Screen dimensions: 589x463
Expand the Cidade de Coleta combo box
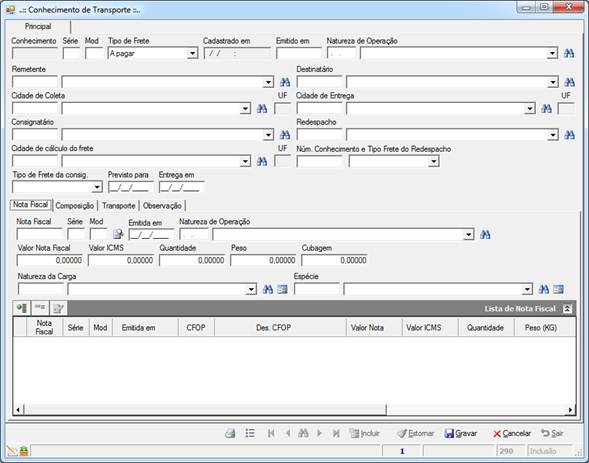click(245, 109)
